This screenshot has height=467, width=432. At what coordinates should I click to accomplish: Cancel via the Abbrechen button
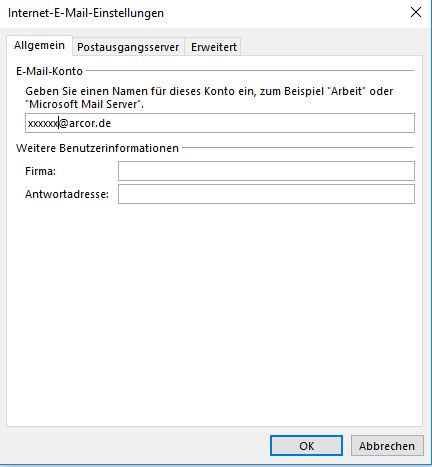[387, 446]
